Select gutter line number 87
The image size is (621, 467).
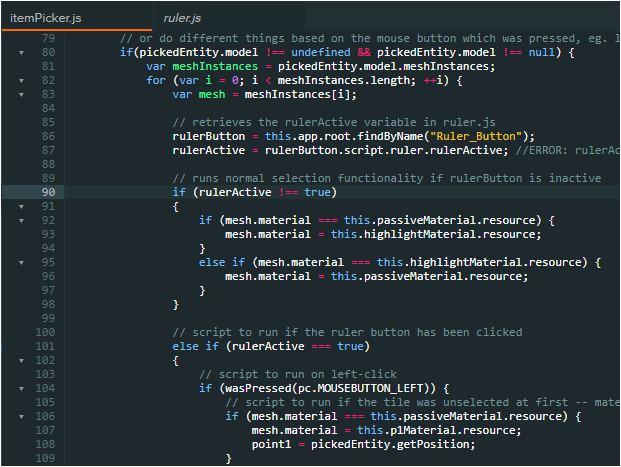click(48, 150)
